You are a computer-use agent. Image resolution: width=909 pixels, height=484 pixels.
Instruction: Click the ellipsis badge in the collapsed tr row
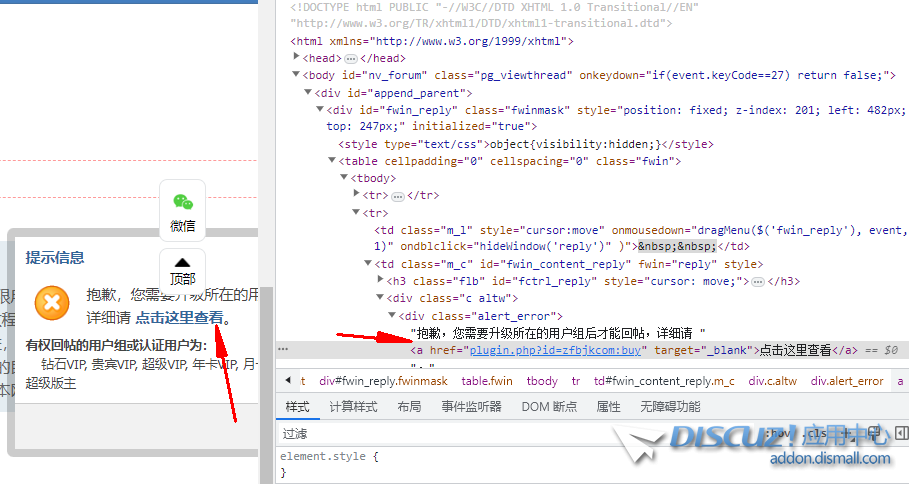coord(398,195)
